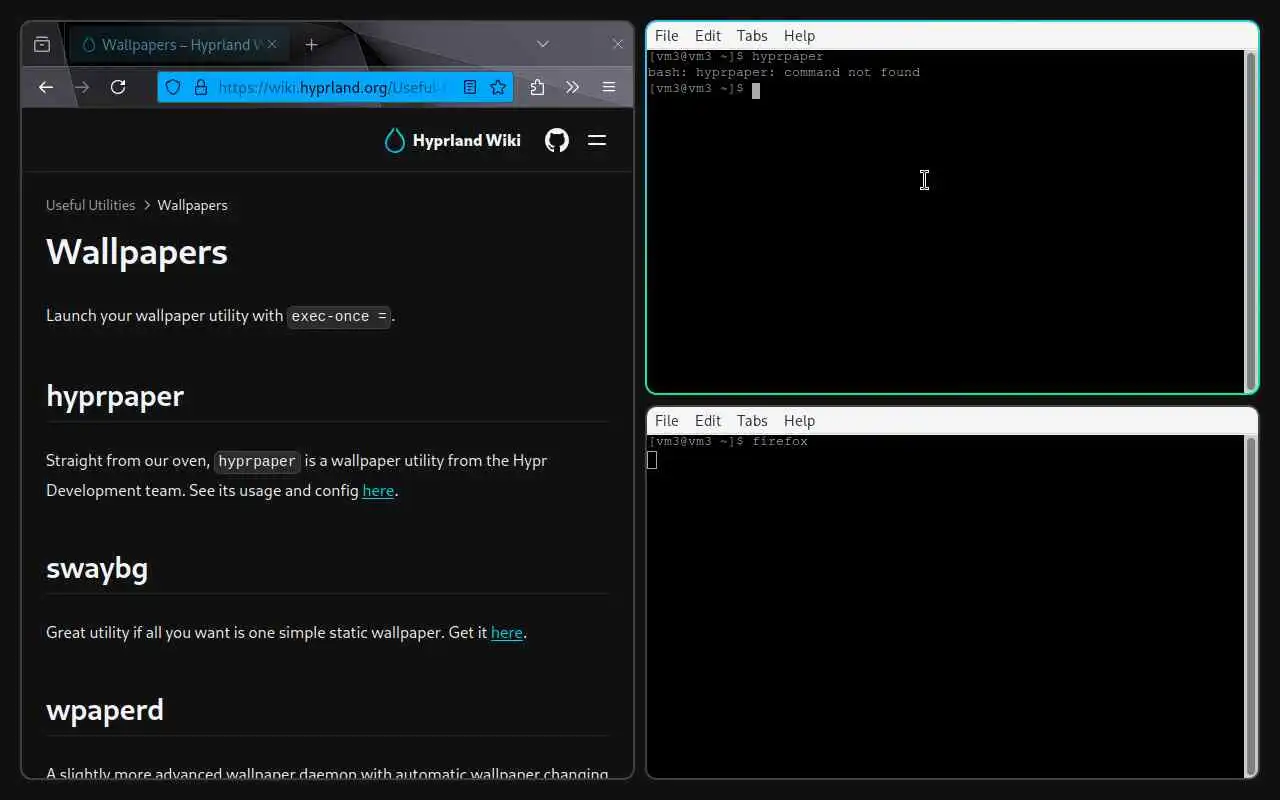Click 'command not found' error line in terminal
Viewport: 1280px width, 800px height.
pos(784,72)
